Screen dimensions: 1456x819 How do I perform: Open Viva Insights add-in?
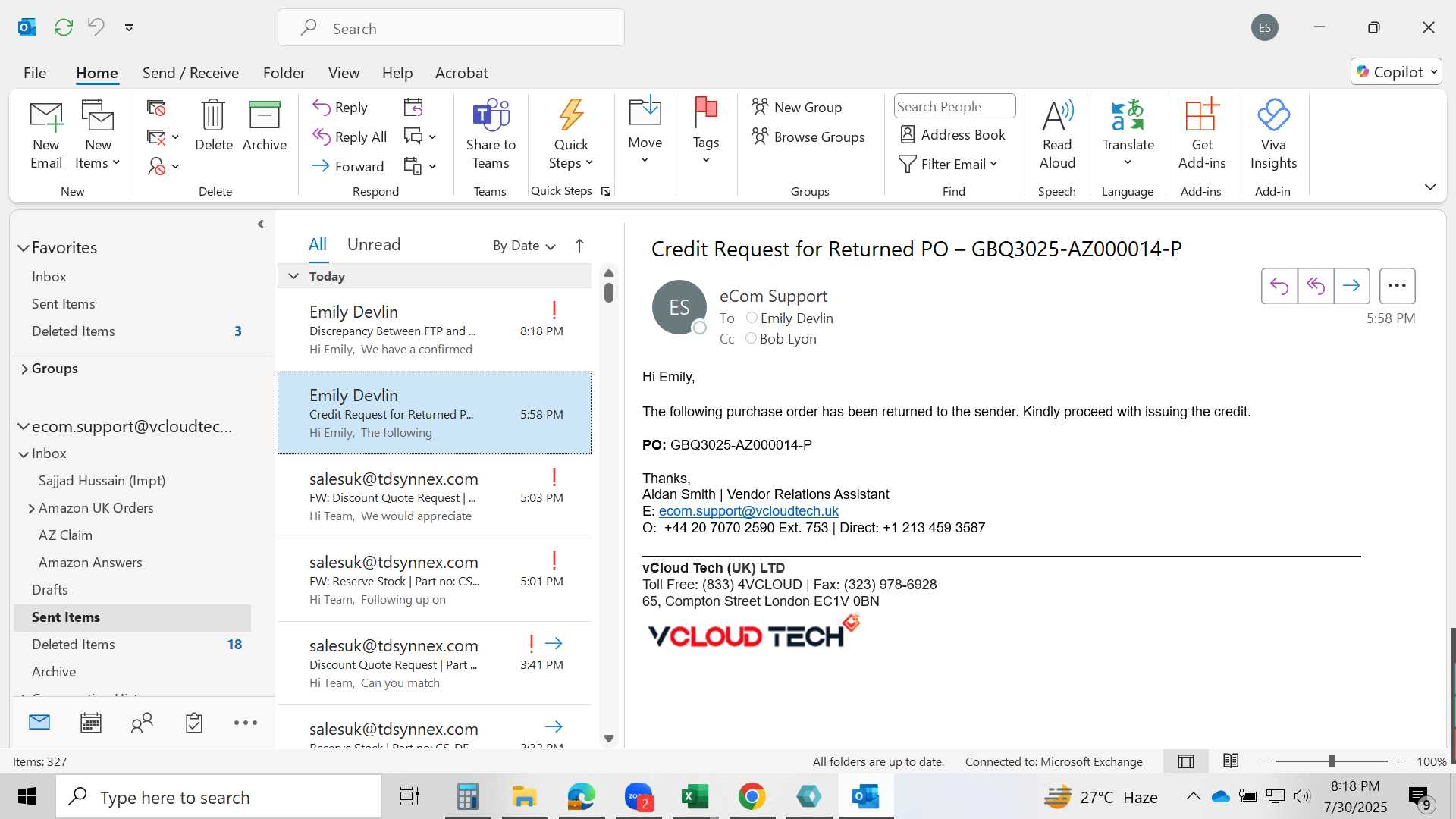tap(1273, 134)
